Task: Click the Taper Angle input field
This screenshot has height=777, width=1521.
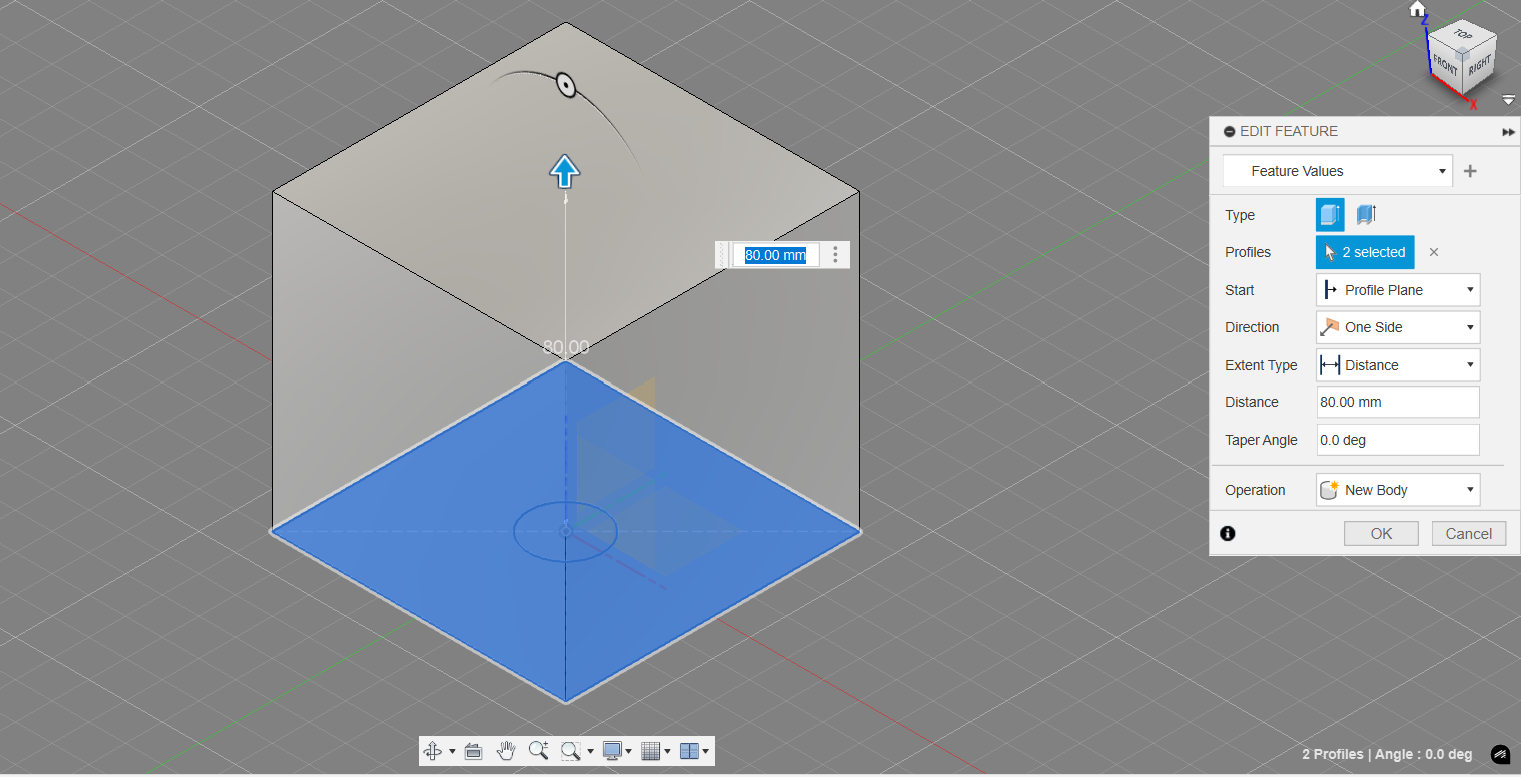Action: (1398, 440)
